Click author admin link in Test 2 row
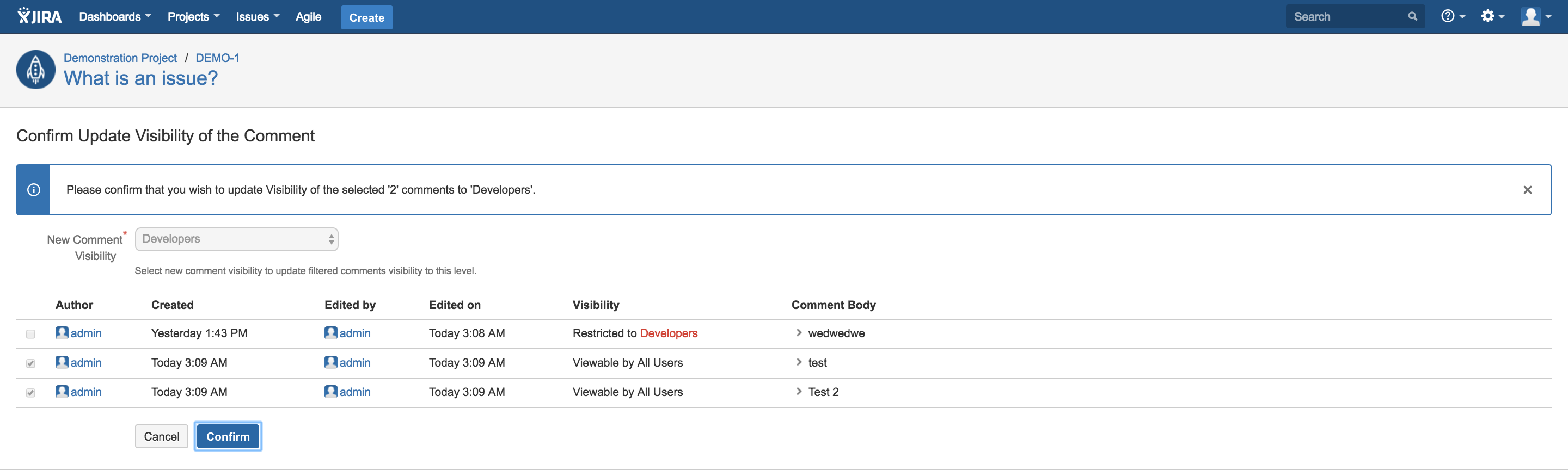 click(x=86, y=392)
